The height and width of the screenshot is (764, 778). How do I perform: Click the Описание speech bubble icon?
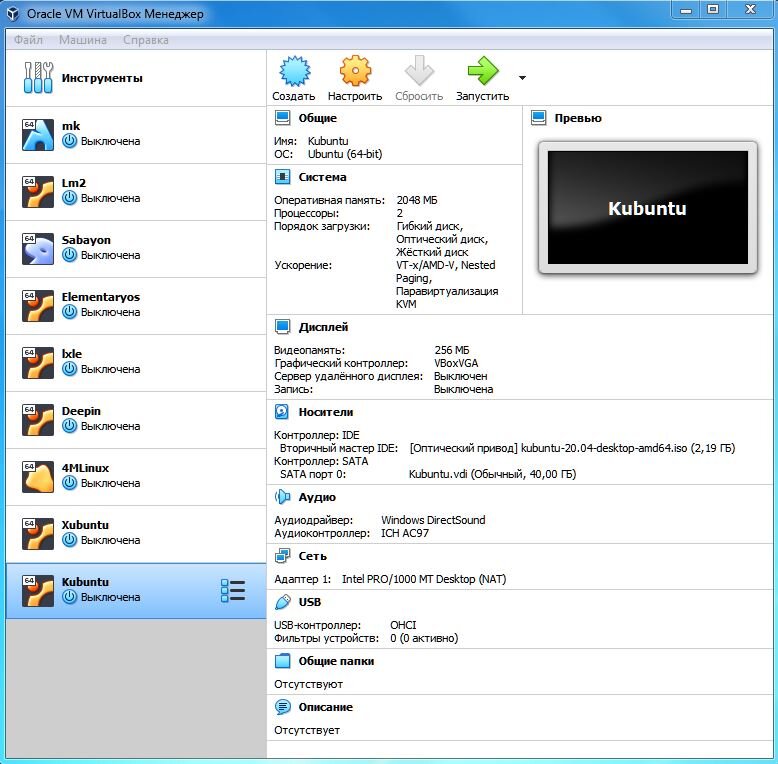pos(283,707)
